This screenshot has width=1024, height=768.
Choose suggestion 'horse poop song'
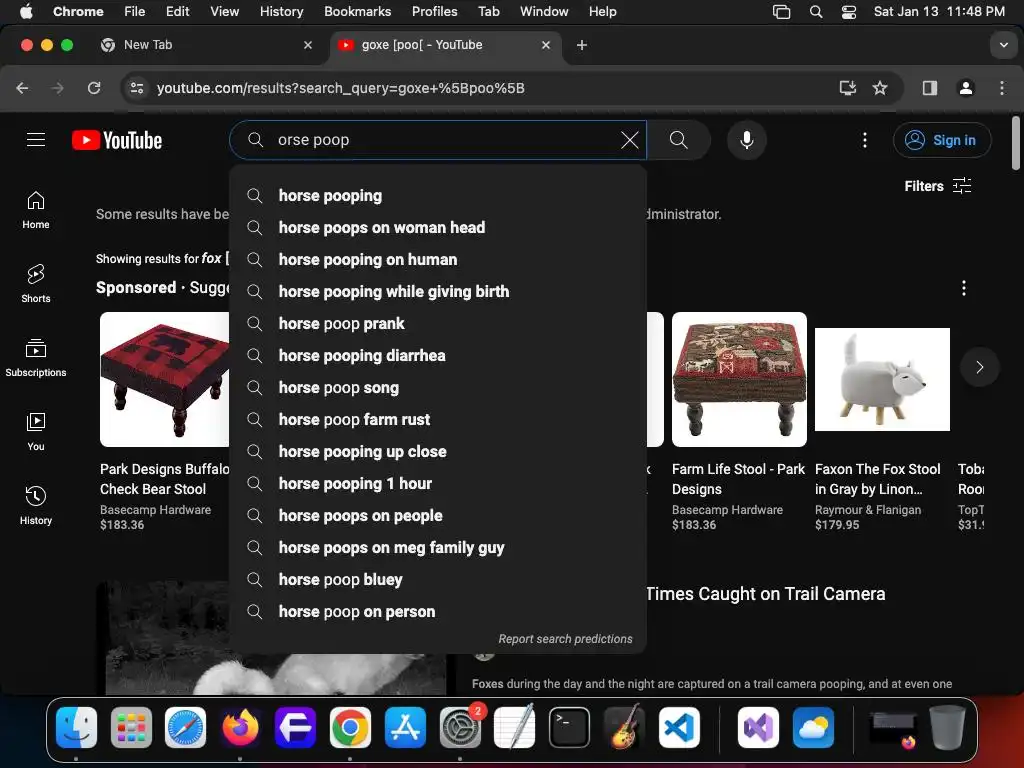(x=438, y=387)
